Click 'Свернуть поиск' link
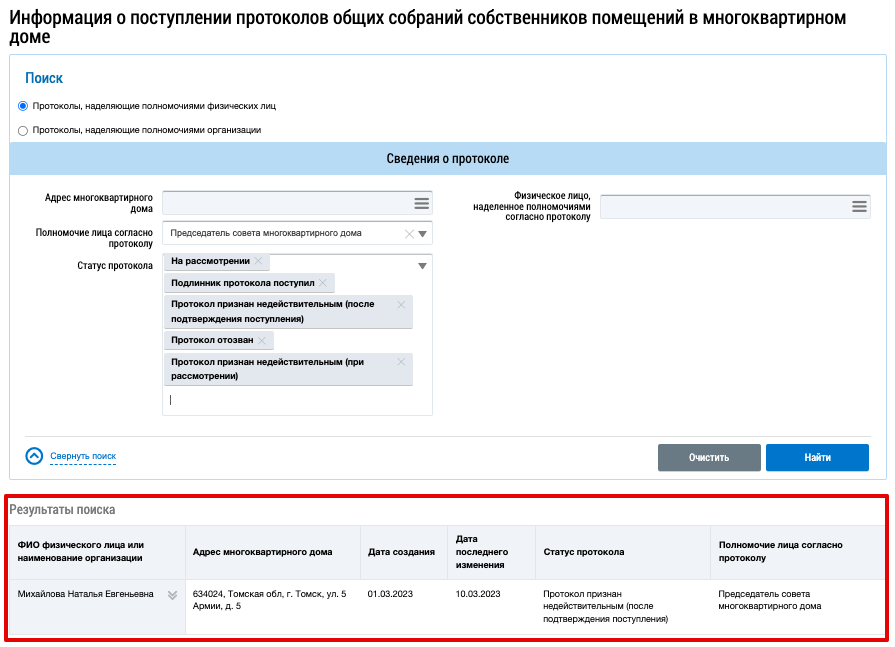 (83, 456)
